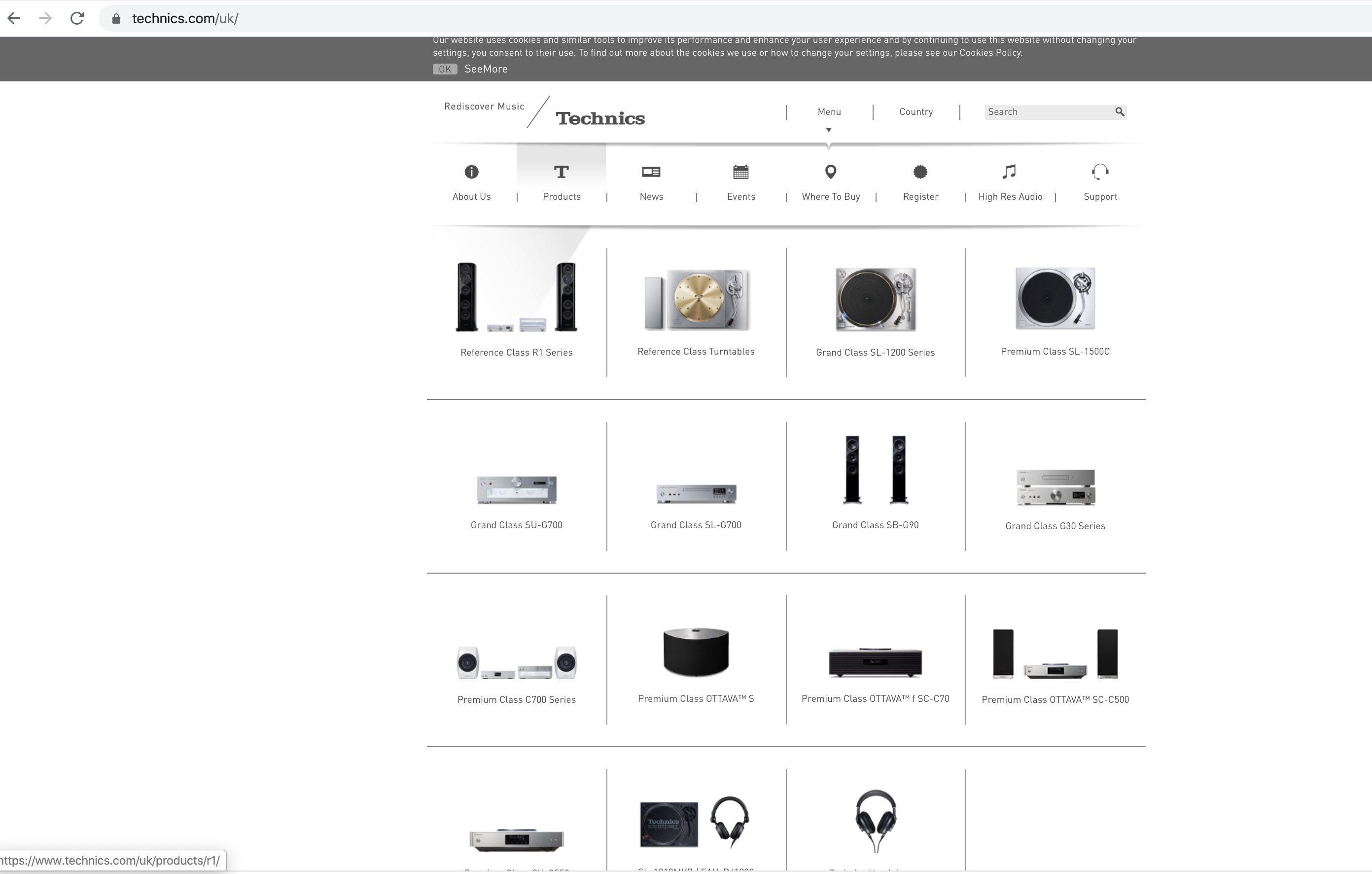Open the High Res Audio label
1372x874 pixels.
coord(1010,197)
